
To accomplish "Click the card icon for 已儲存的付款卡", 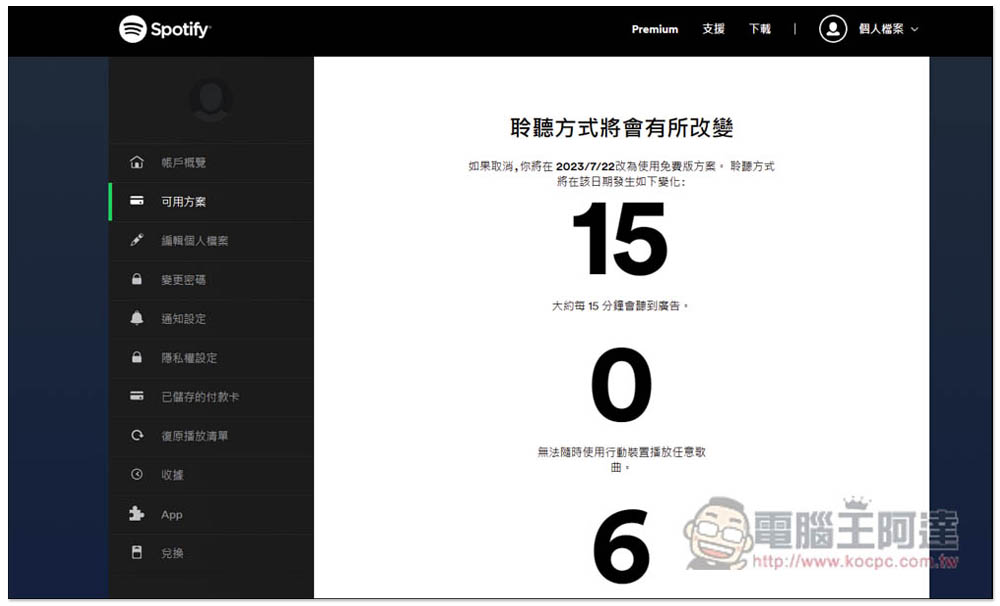I will (136, 396).
